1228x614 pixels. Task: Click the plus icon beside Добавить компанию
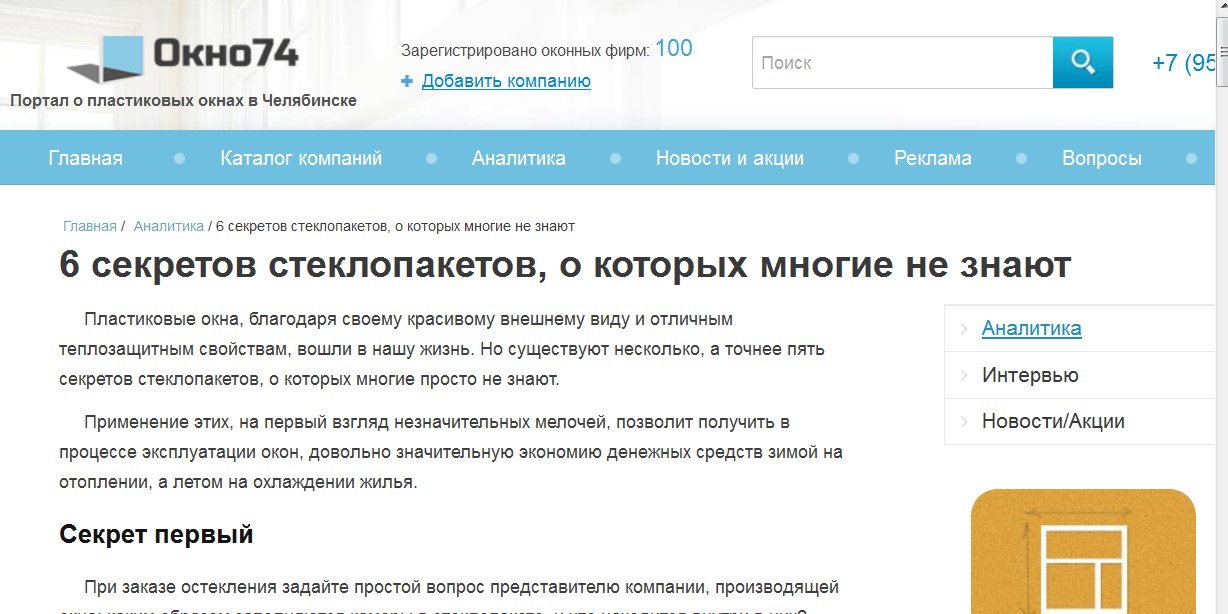[x=407, y=81]
